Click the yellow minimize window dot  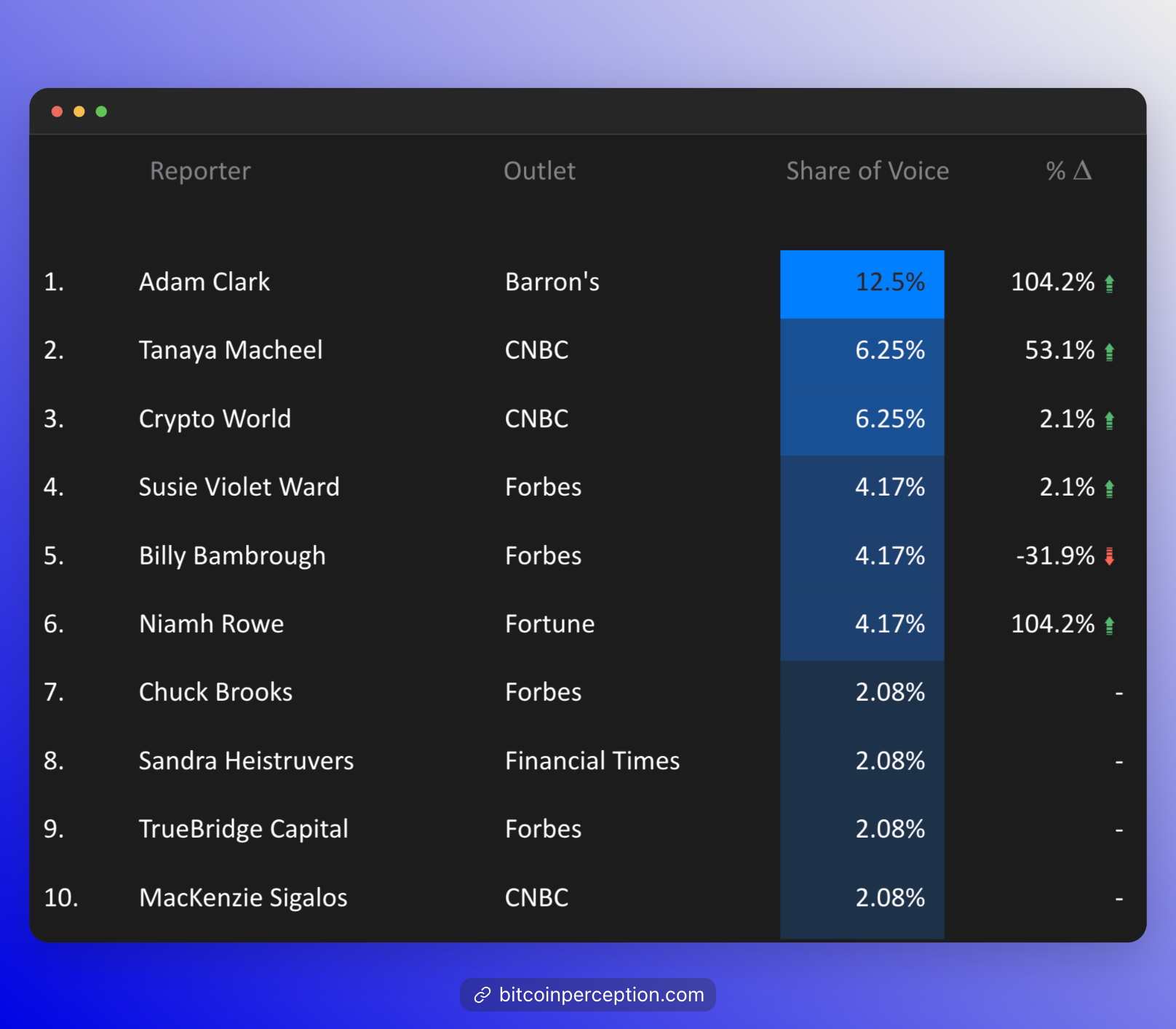coord(79,111)
